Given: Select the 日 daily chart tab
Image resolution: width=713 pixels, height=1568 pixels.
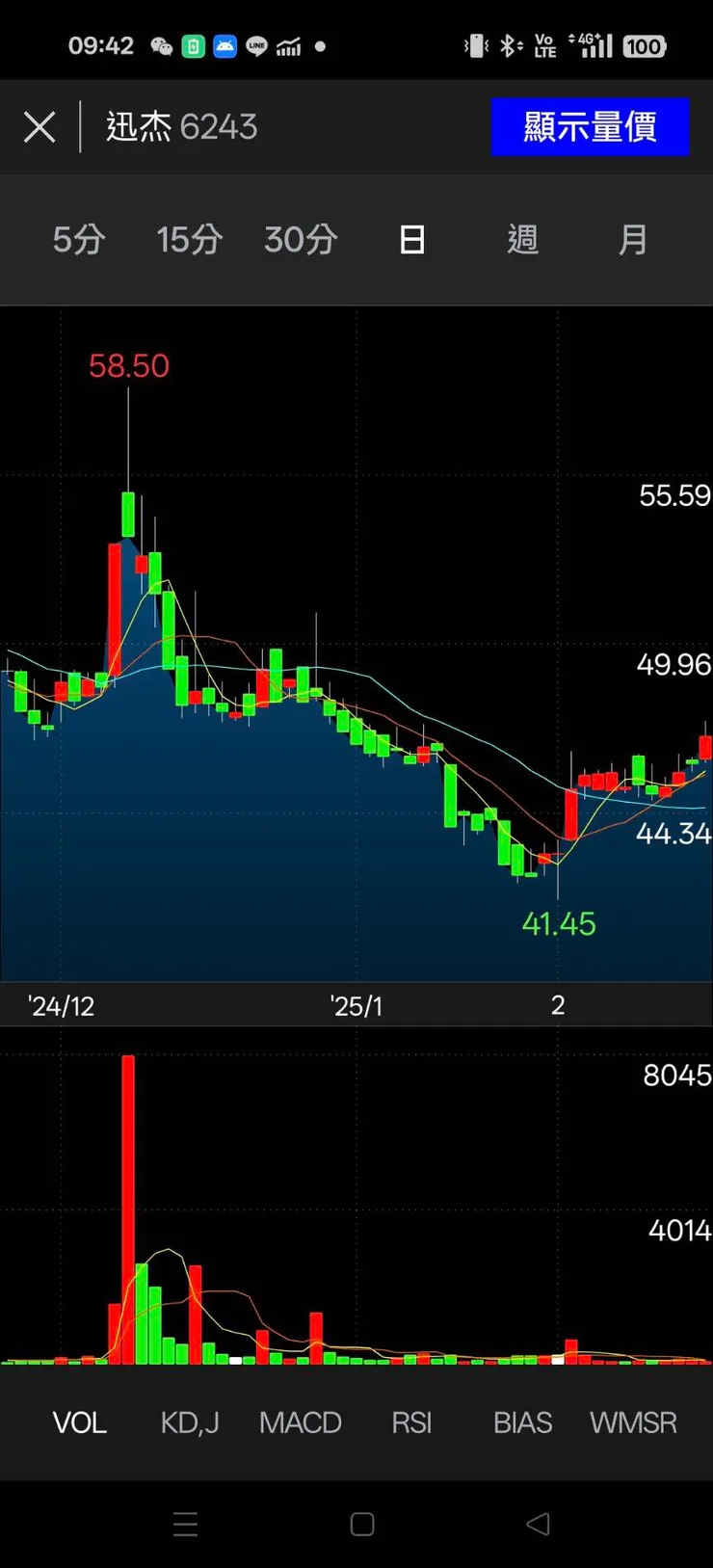Looking at the screenshot, I should 412,239.
